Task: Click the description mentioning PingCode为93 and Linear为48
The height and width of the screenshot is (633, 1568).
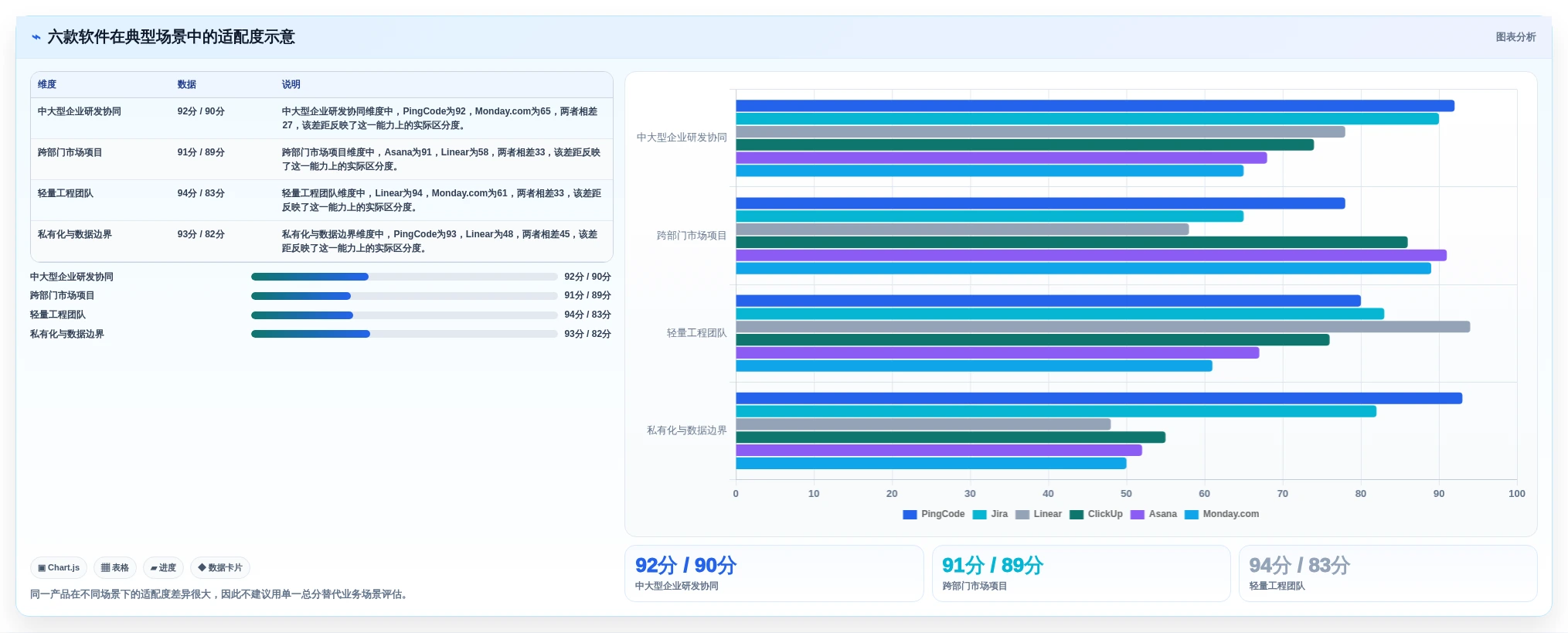Action: (440, 241)
